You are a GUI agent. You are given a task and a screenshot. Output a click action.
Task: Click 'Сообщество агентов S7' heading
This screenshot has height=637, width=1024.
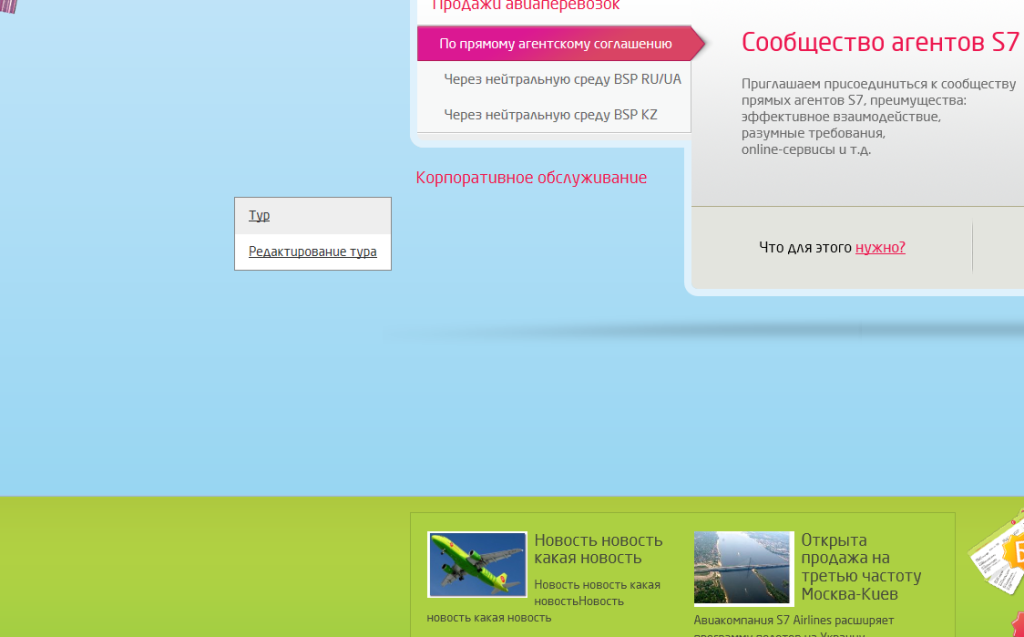click(x=880, y=42)
